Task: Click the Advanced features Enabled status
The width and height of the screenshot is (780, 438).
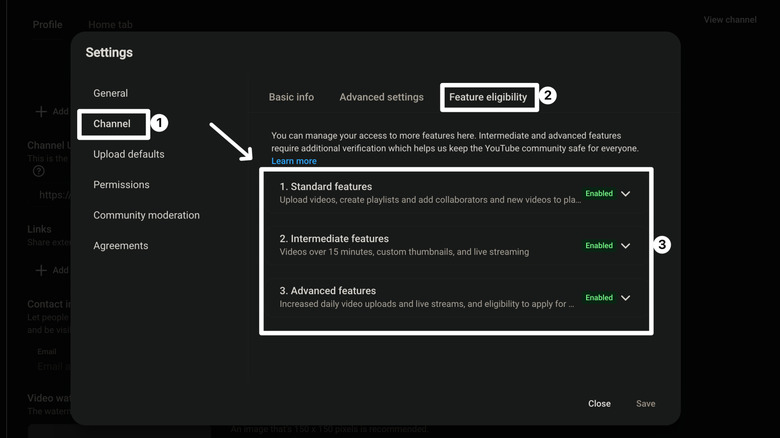Action: [x=599, y=298]
